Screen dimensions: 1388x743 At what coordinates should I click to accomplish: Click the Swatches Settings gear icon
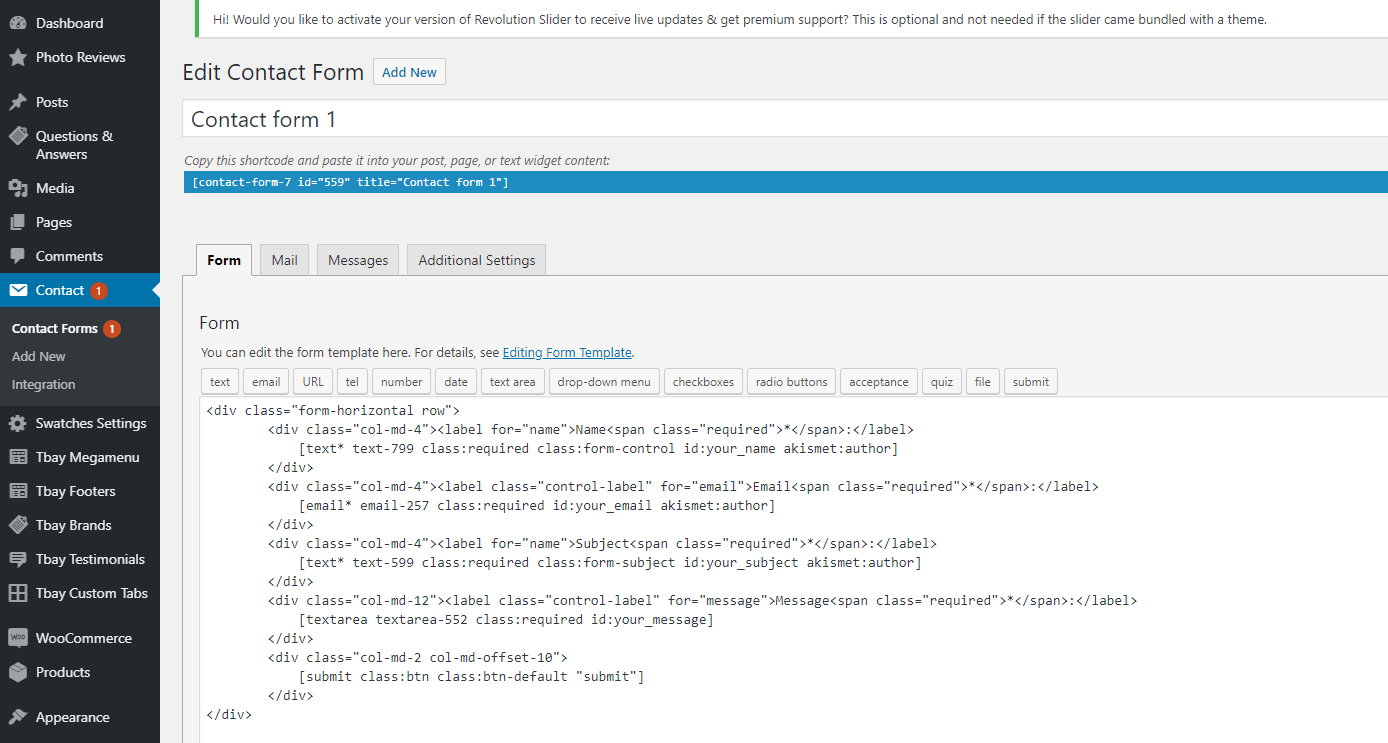[18, 423]
